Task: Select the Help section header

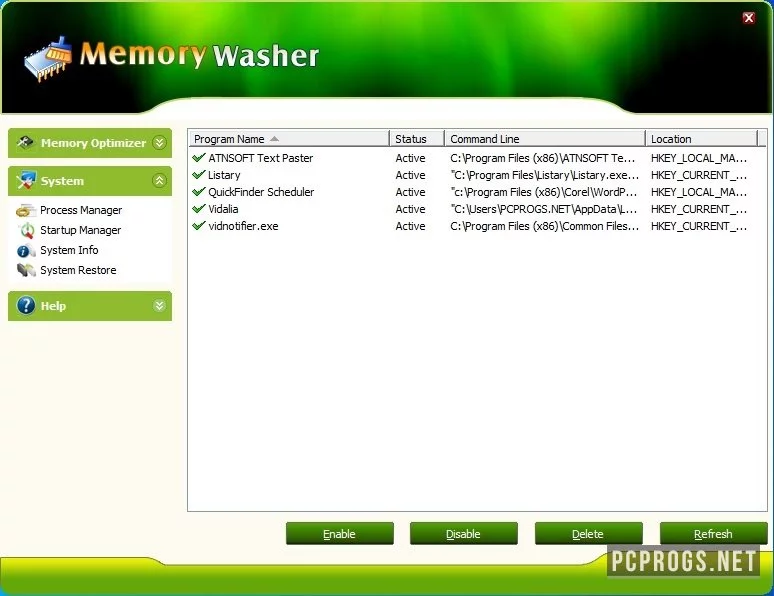Action: click(x=90, y=306)
